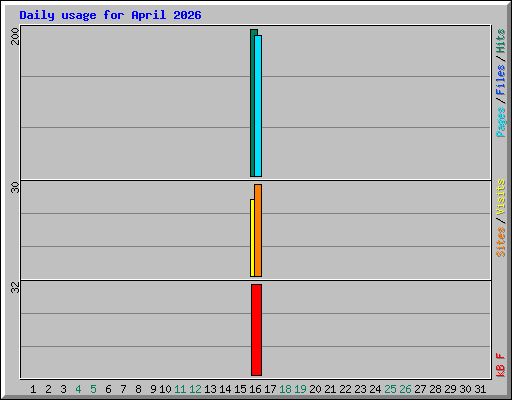
Task: Click the orange Sites bar
Action: (258, 230)
